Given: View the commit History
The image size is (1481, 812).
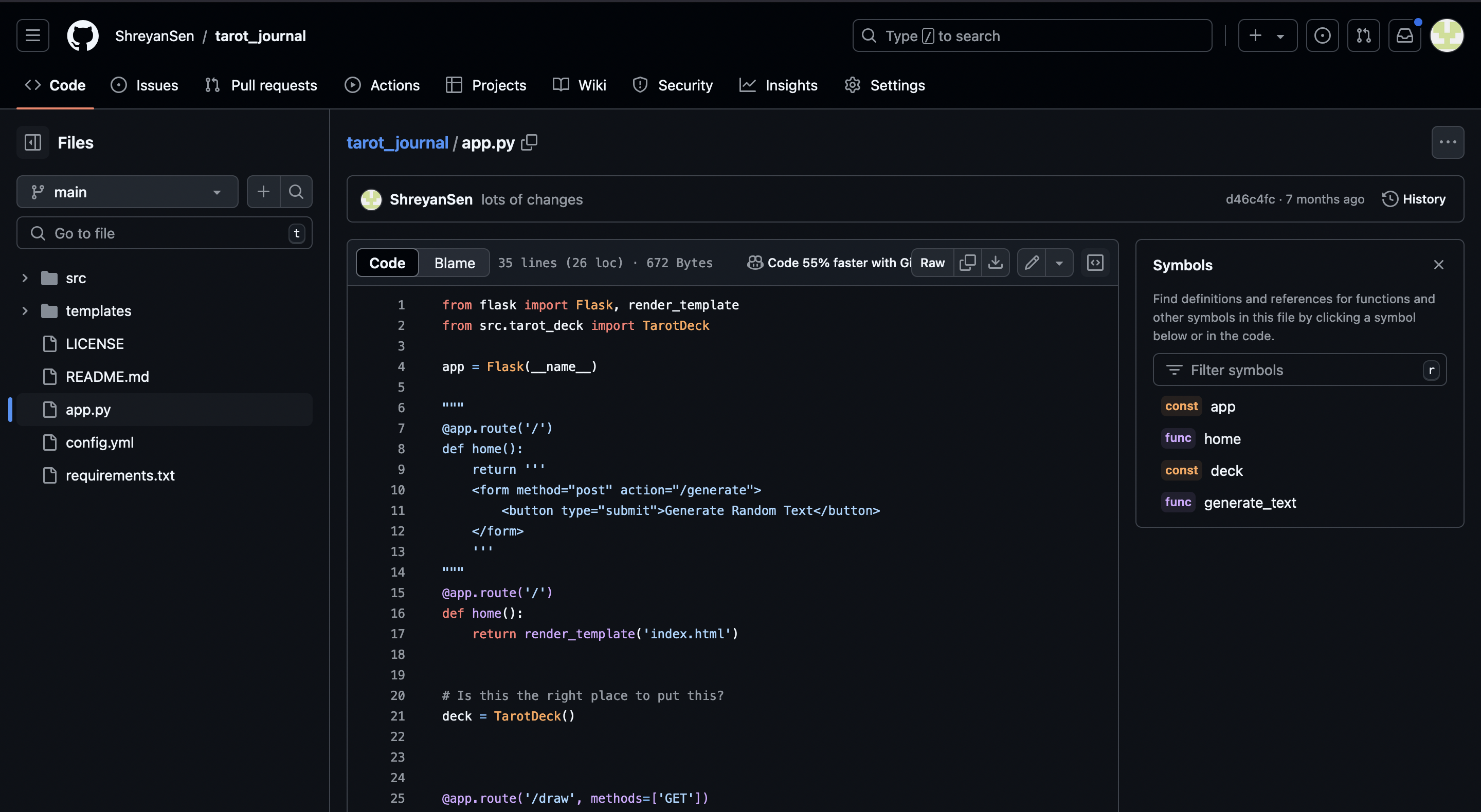Looking at the screenshot, I should click(x=1414, y=199).
